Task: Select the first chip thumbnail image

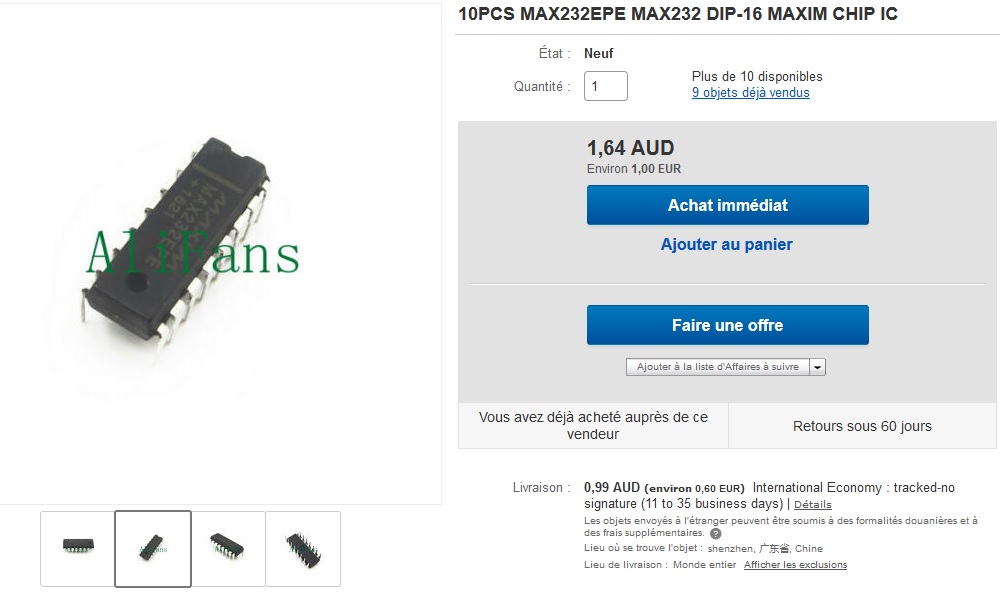Action: click(78, 549)
